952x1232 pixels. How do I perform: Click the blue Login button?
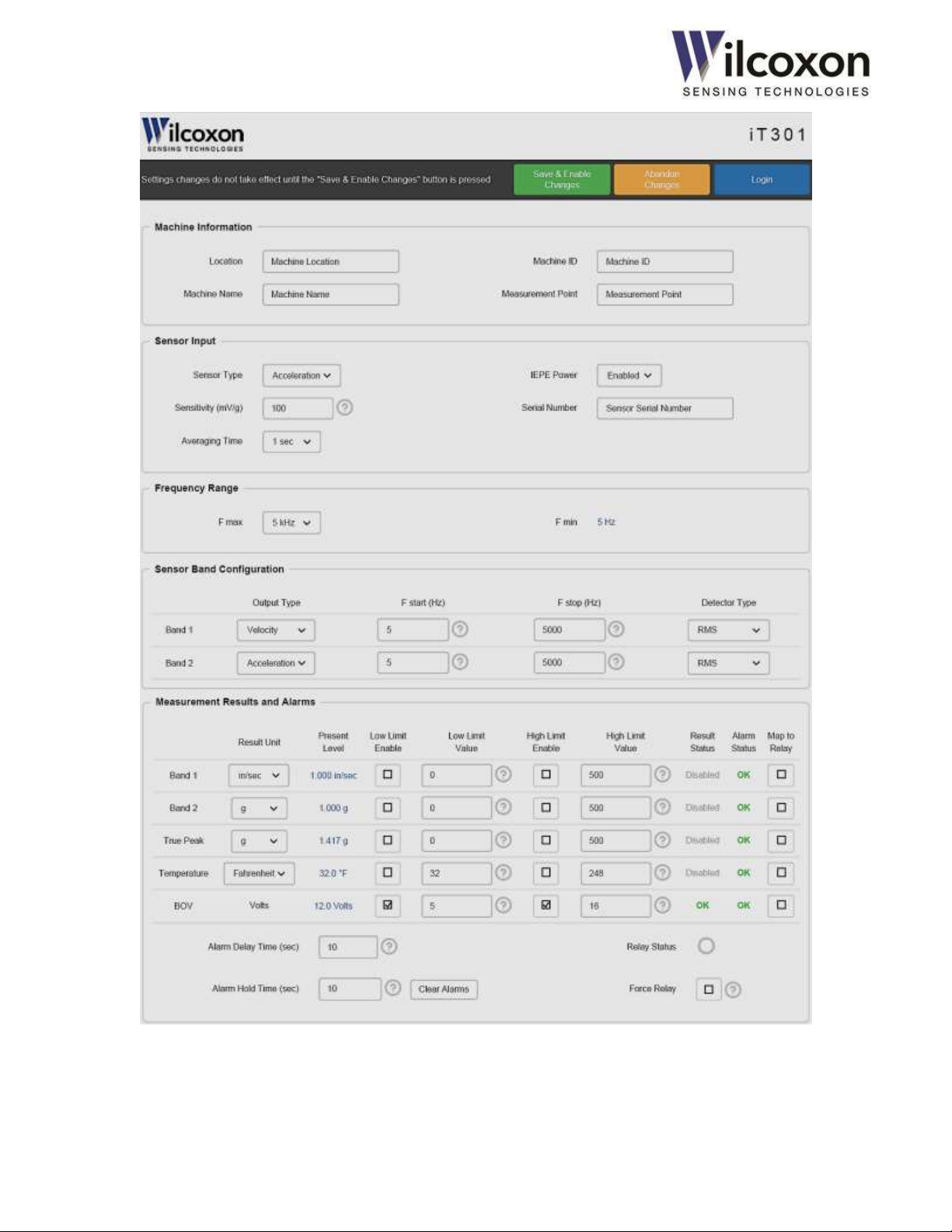point(762,180)
